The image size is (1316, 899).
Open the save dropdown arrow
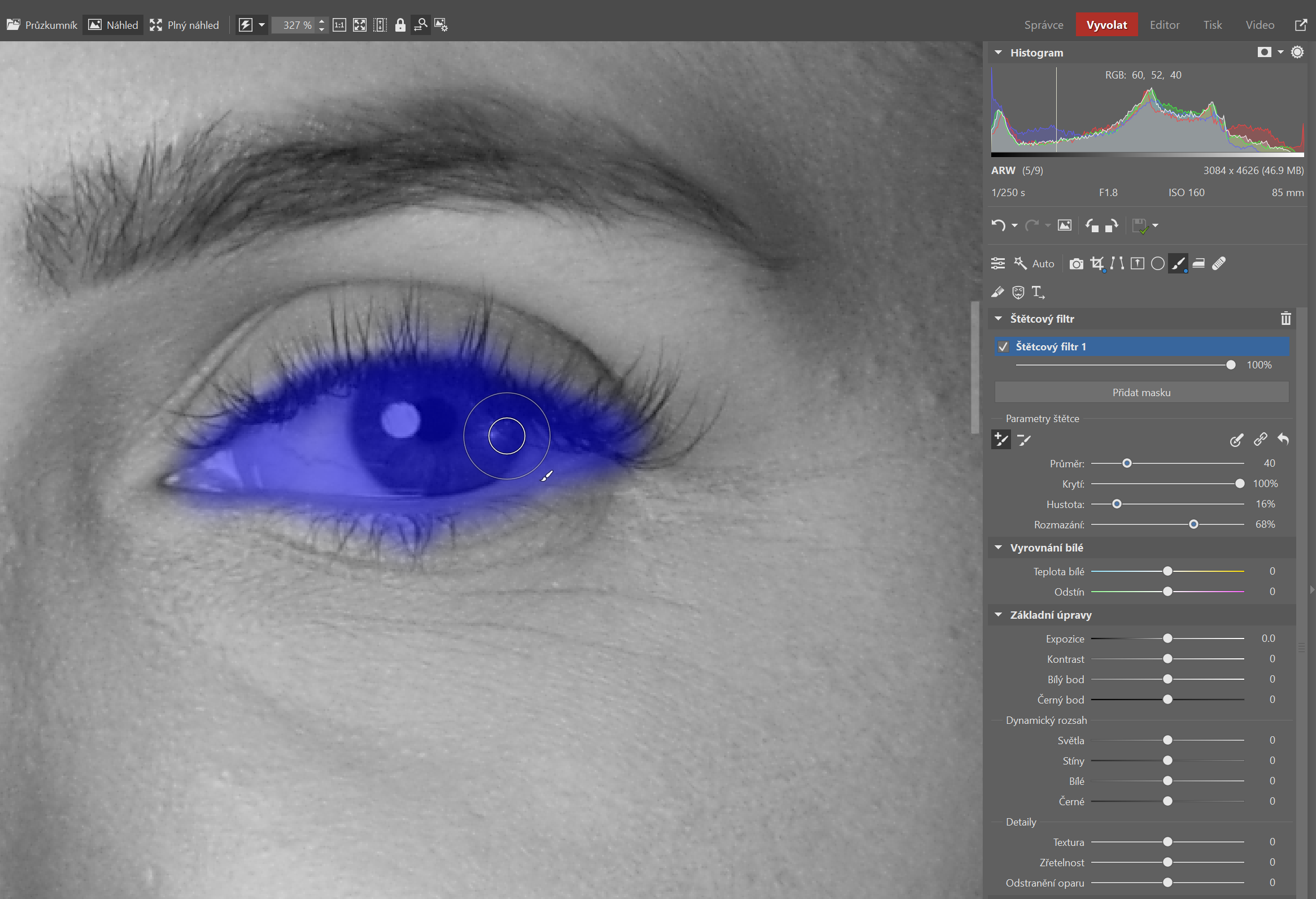(1156, 225)
